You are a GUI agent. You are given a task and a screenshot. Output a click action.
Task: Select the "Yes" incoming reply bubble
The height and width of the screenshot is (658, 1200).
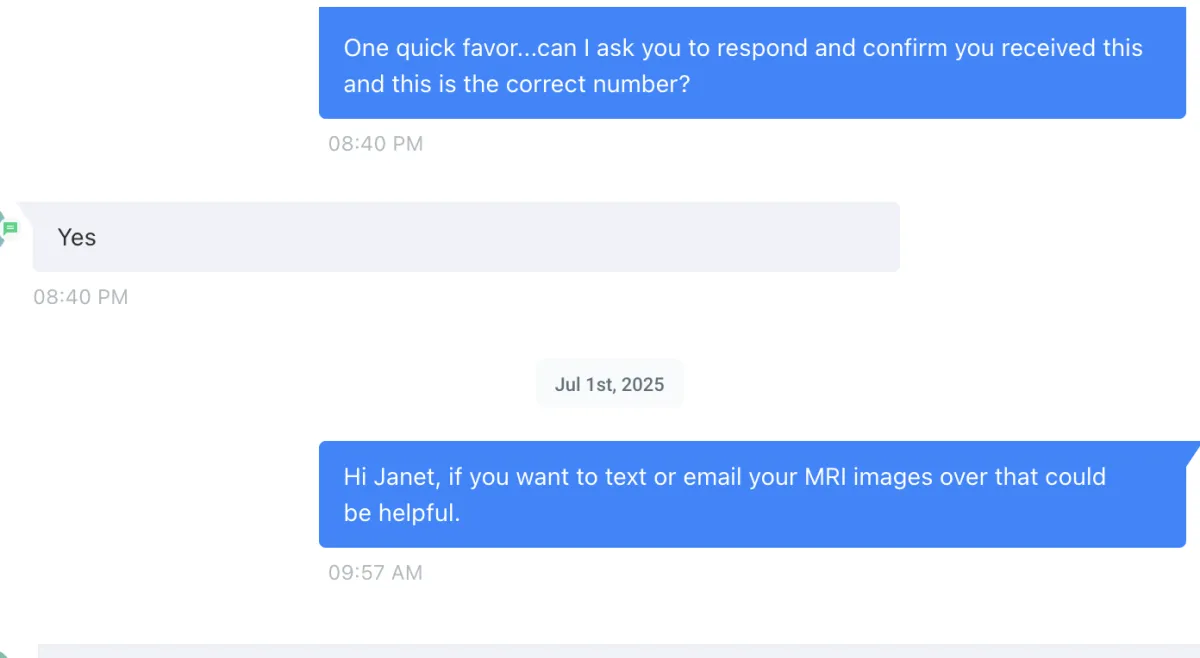click(x=466, y=237)
